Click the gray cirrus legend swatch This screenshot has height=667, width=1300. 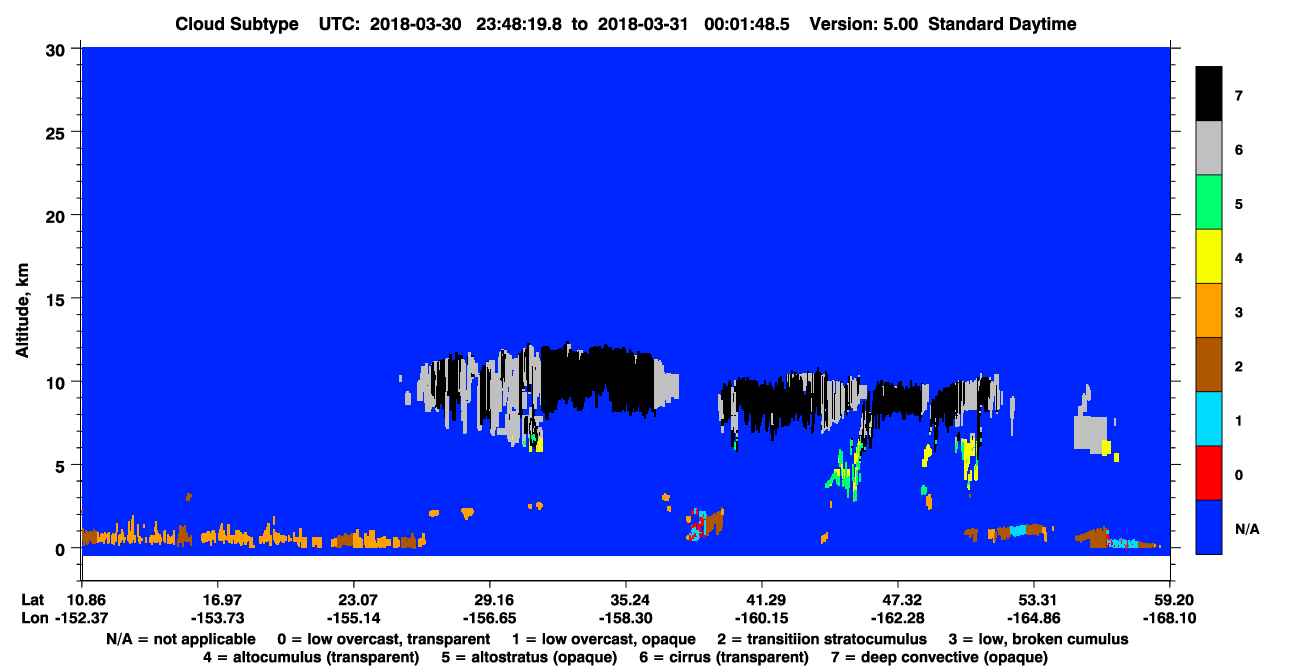(1209, 149)
